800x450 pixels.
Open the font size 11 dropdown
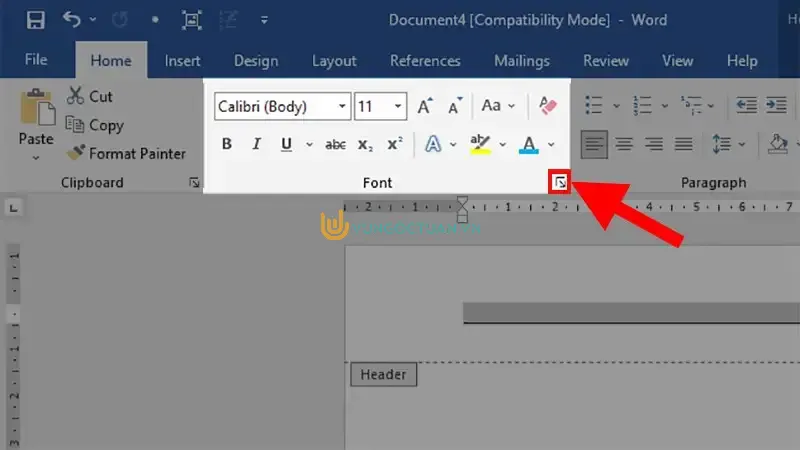[x=397, y=106]
